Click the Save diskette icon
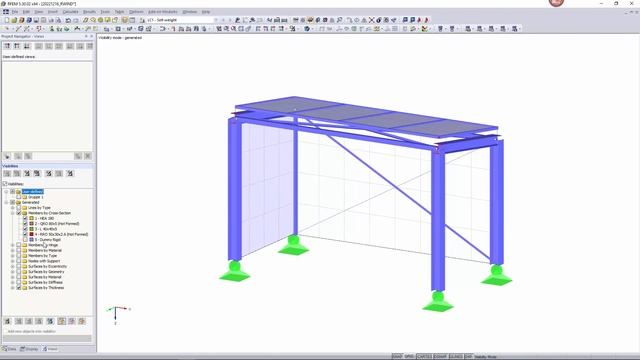The height and width of the screenshot is (360, 640). (36, 20)
